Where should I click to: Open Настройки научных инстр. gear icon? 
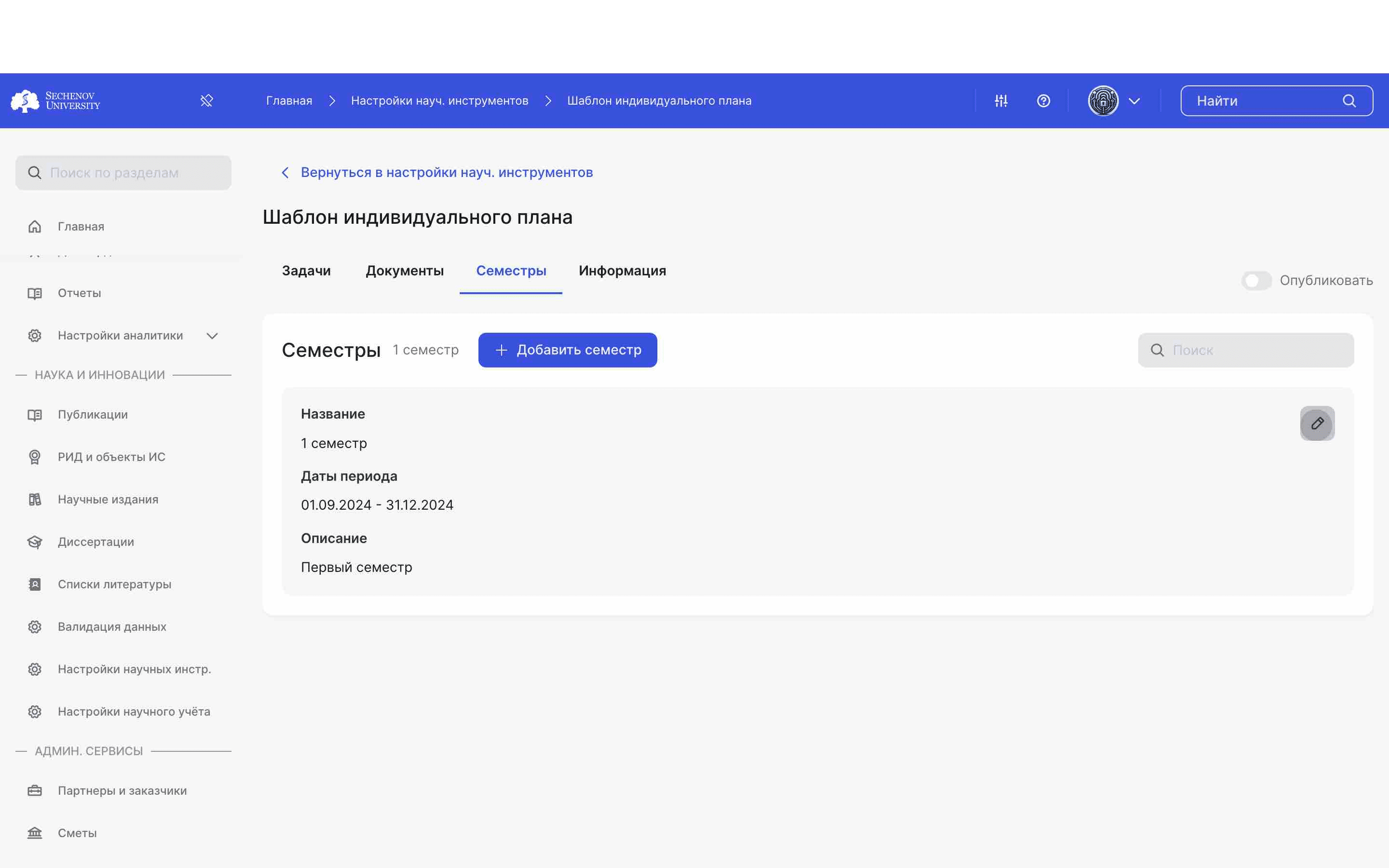pyautogui.click(x=34, y=669)
